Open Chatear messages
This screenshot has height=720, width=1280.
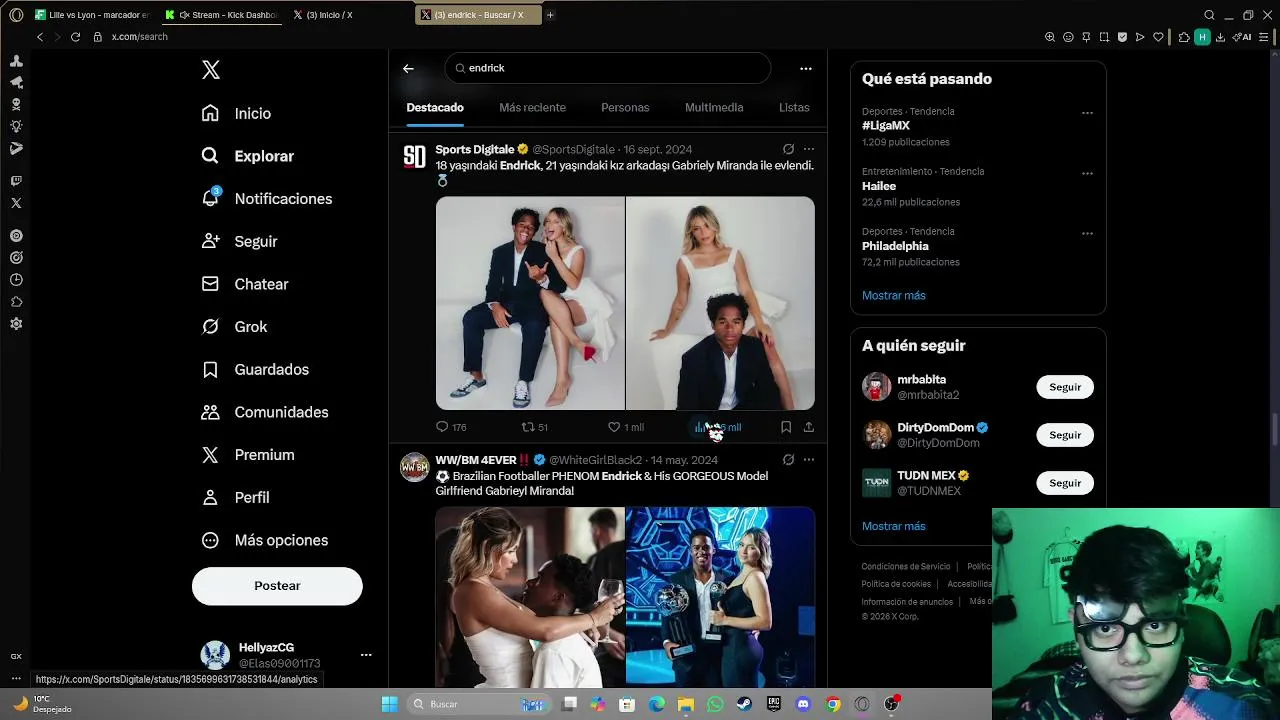245,284
